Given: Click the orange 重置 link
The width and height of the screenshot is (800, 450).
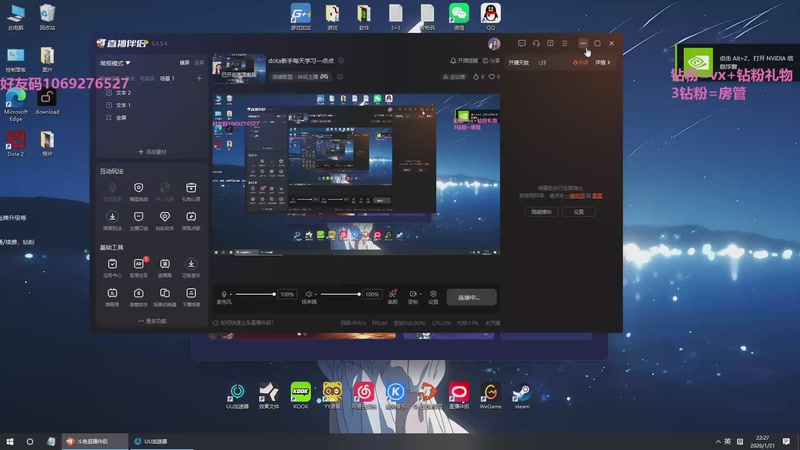Looking at the screenshot, I should pos(597,196).
